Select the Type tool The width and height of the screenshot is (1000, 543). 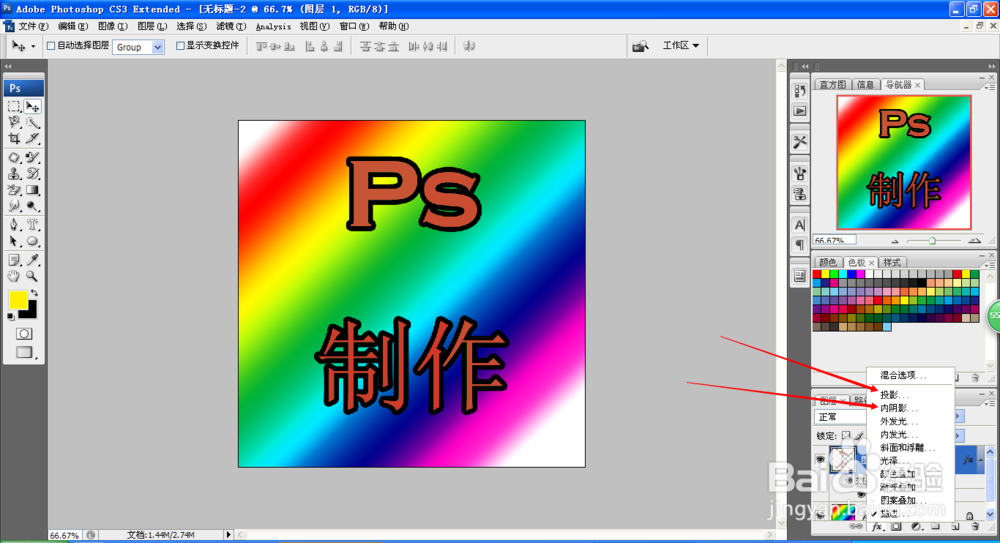(33, 225)
